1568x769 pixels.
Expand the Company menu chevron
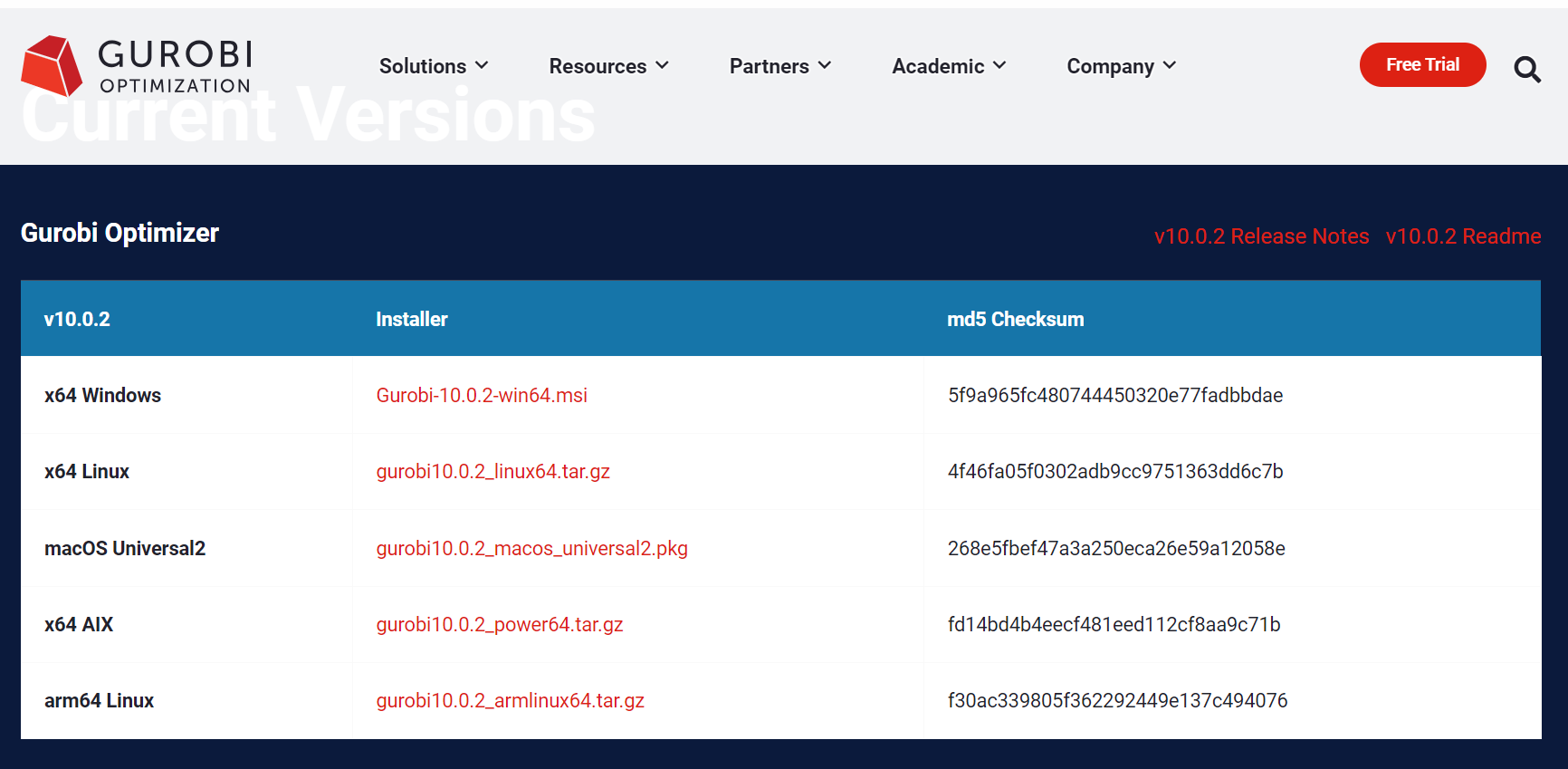click(1170, 65)
